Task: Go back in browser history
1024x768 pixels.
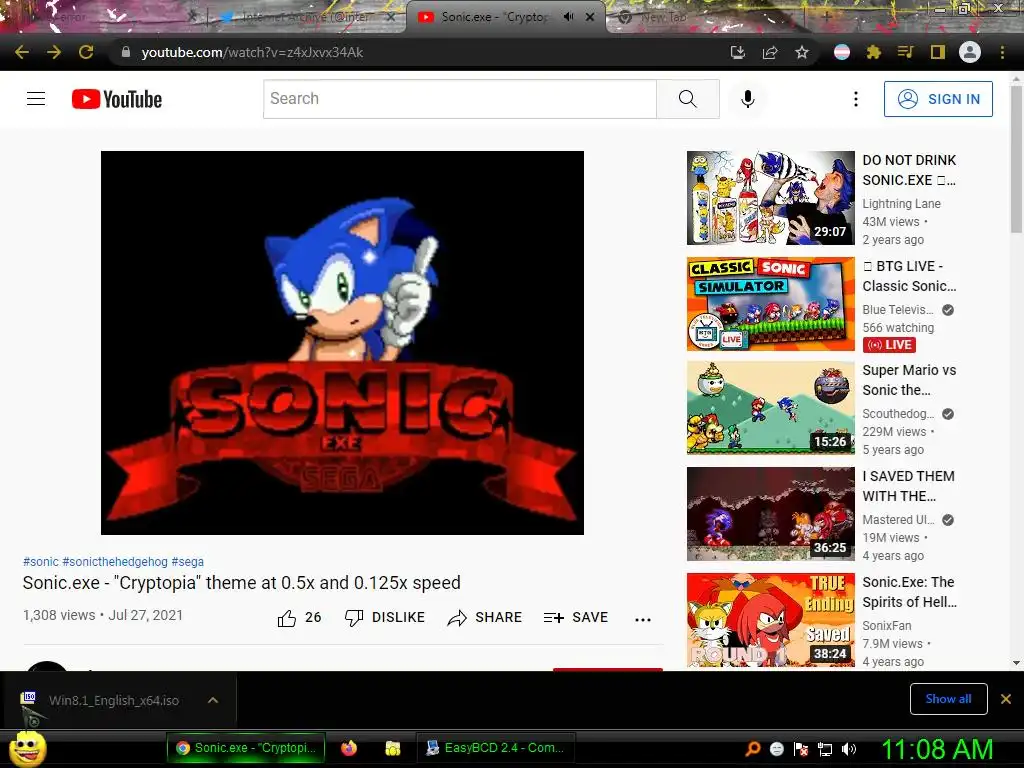Action: point(22,52)
